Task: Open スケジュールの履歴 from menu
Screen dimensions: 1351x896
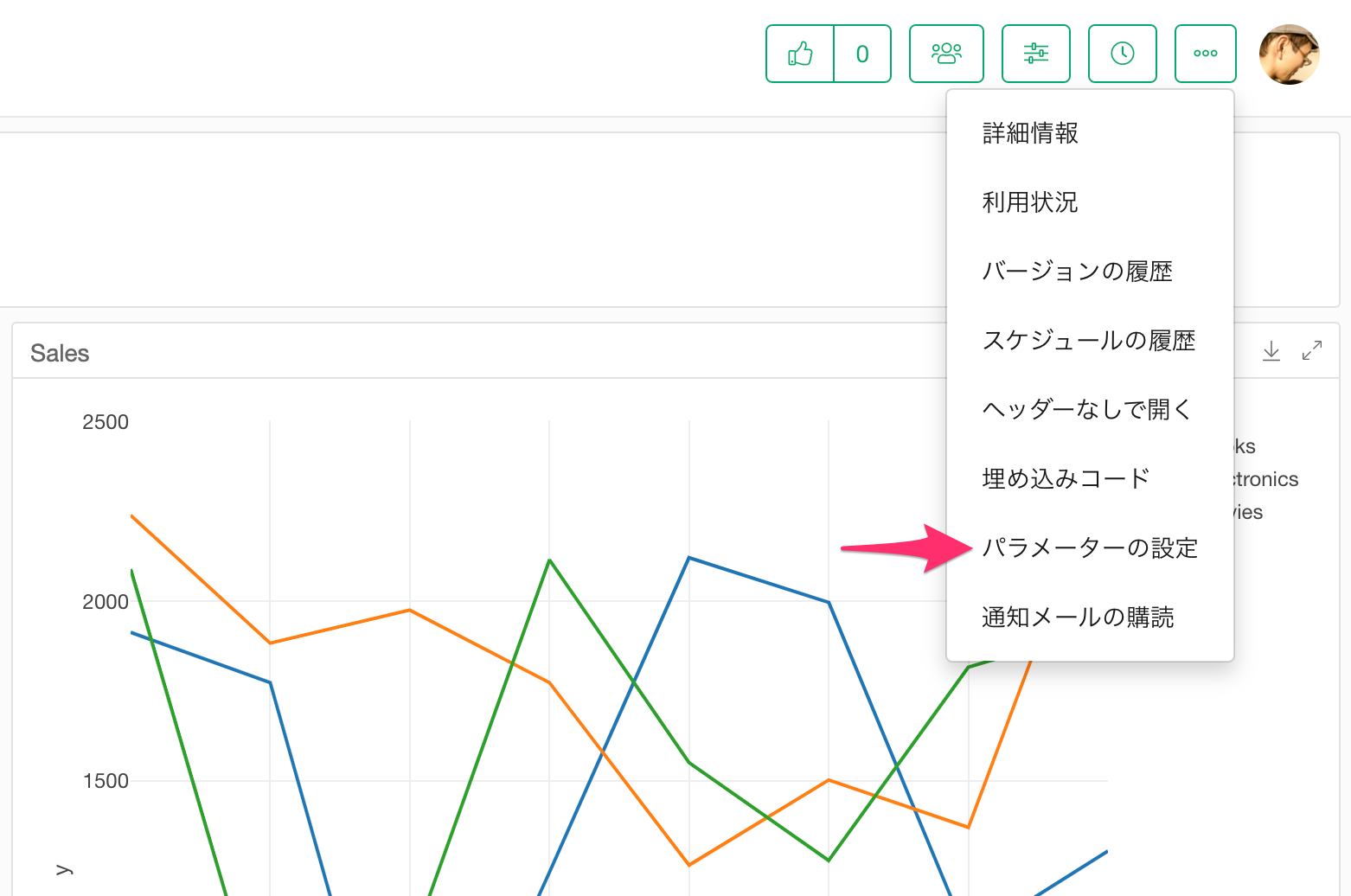Action: click(x=1090, y=341)
